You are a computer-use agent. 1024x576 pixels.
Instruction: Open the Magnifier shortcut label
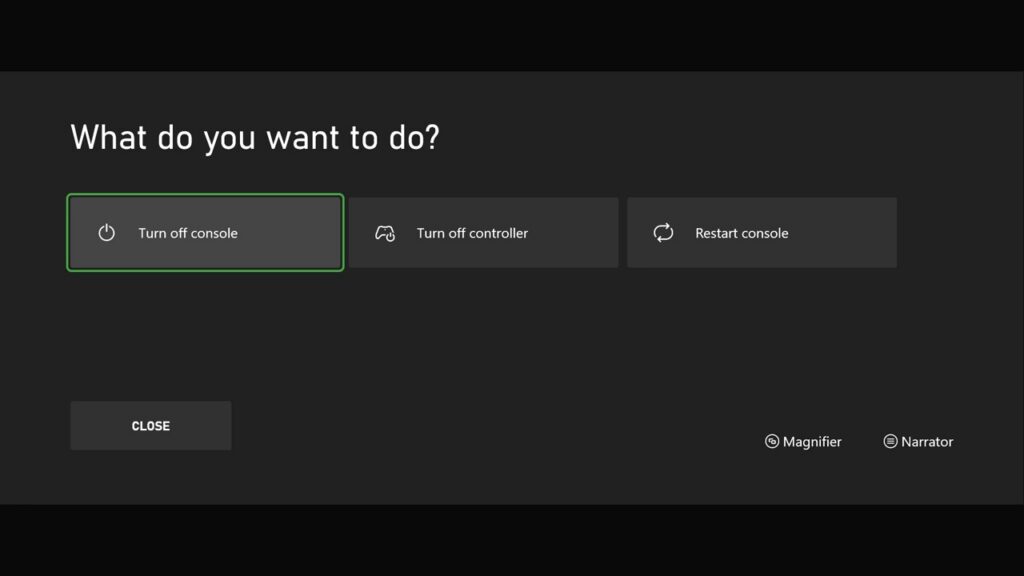(812, 442)
